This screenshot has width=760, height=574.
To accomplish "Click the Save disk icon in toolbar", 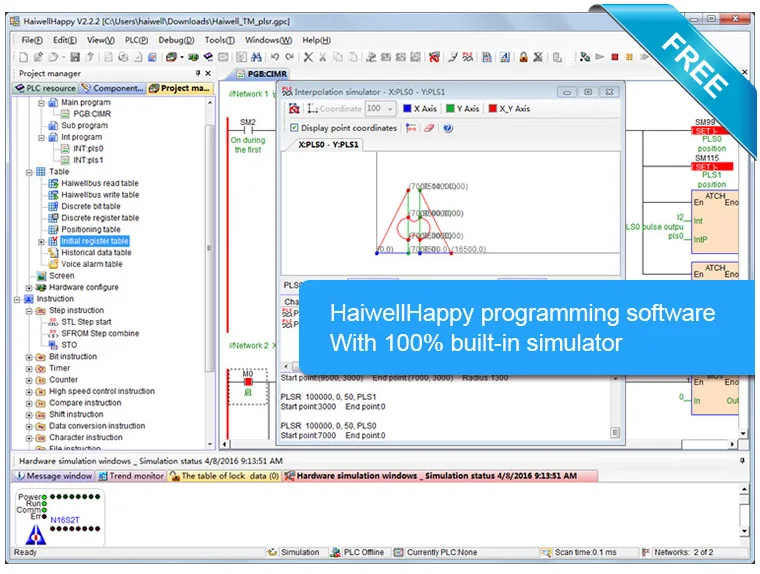I will (x=75, y=57).
